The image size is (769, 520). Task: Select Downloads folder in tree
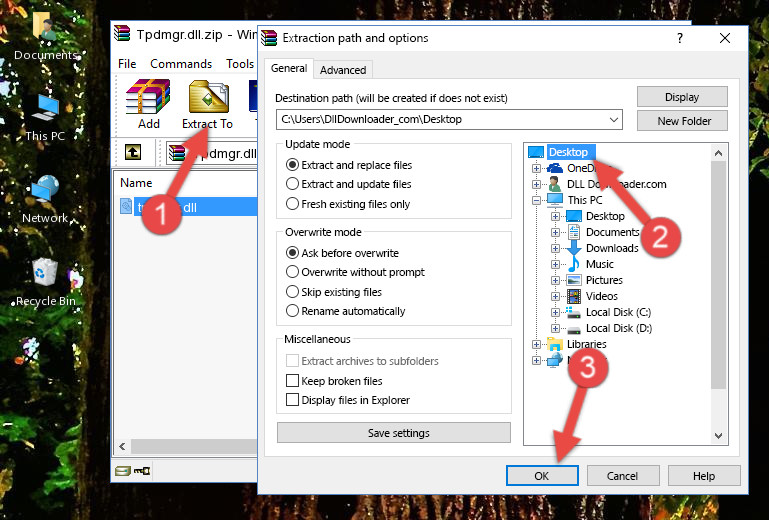[x=612, y=248]
